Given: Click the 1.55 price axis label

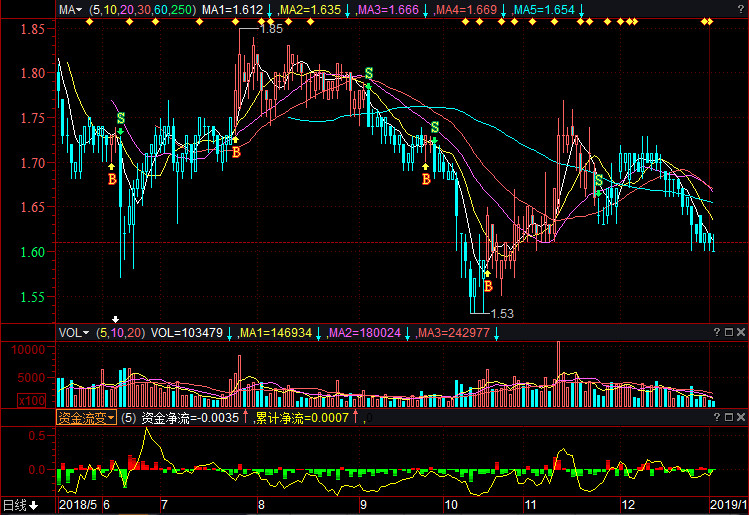Looking at the screenshot, I should (32, 297).
